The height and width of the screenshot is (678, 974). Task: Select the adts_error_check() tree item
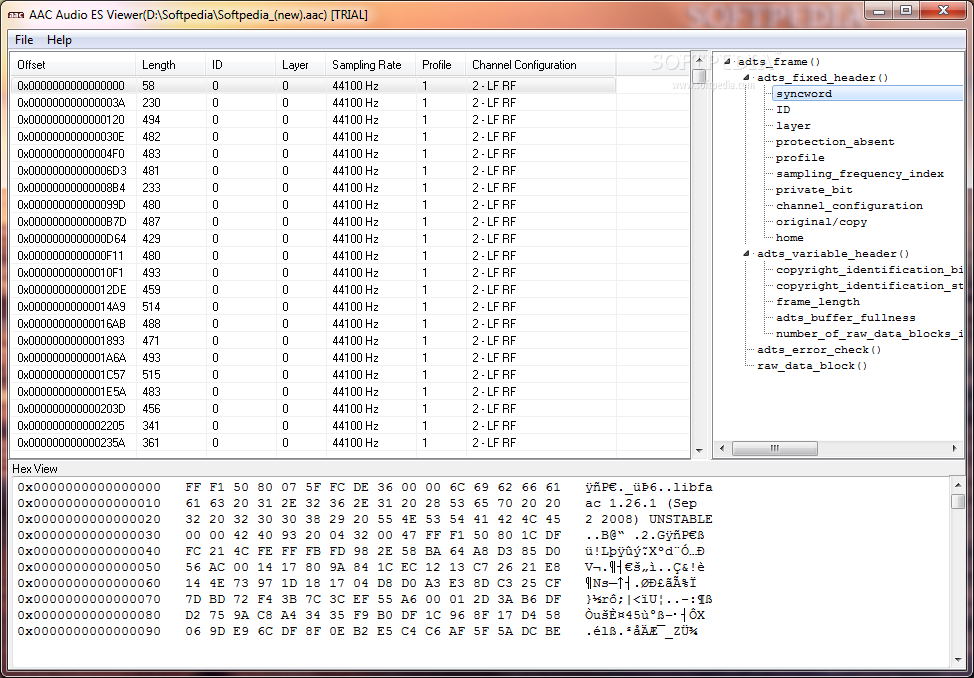[x=819, y=350]
